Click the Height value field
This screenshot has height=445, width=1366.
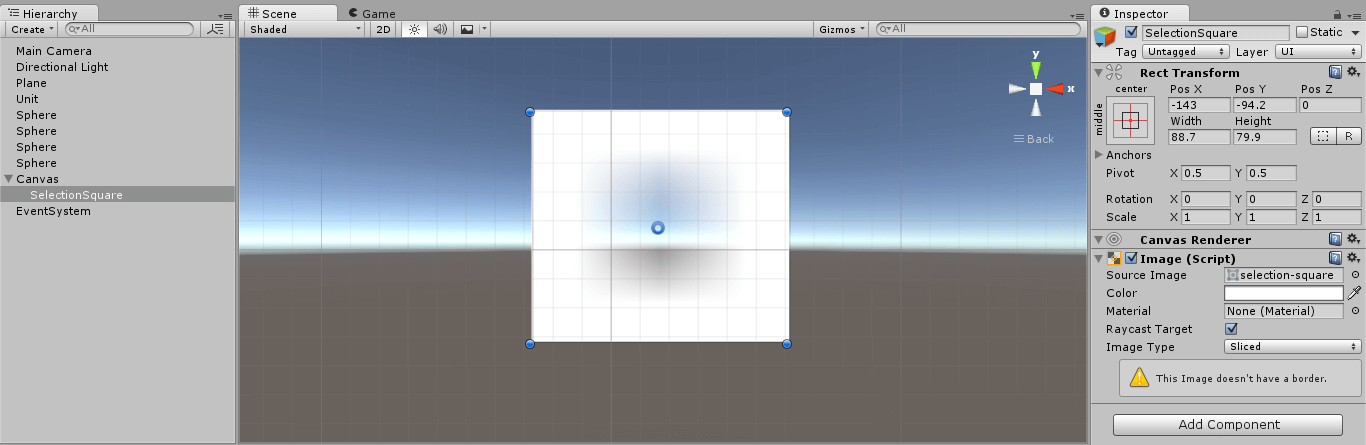(1265, 136)
